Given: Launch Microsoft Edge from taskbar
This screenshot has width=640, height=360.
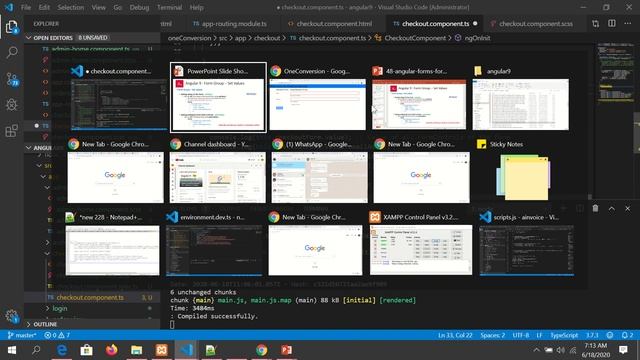Looking at the screenshot, I should [62, 350].
